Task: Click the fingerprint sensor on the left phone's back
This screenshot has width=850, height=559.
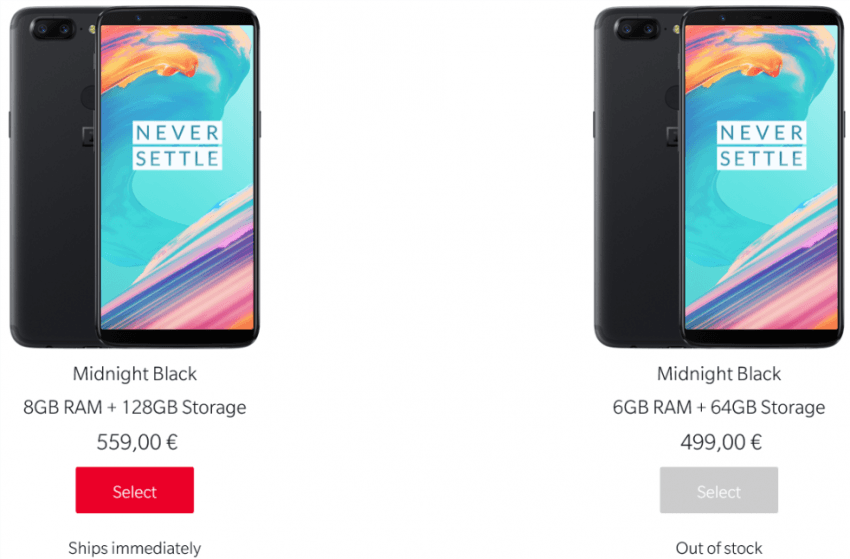Action: pos(88,98)
